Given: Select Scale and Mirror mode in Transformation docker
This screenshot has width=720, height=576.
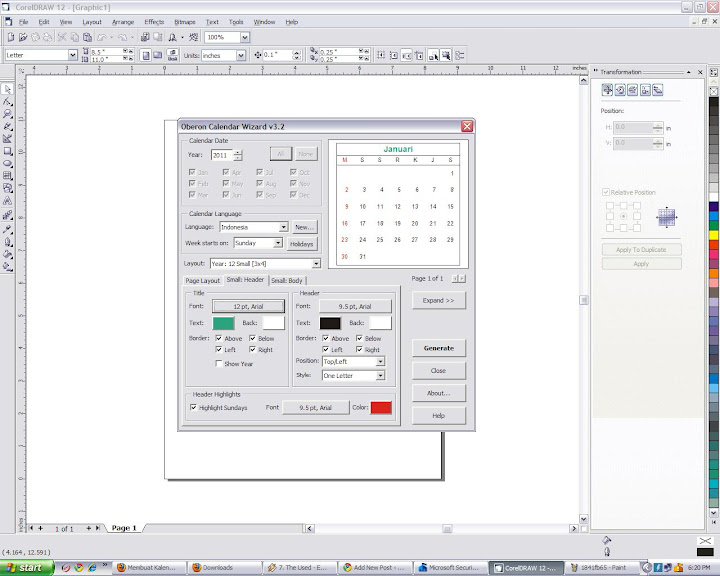Looking at the screenshot, I should [632, 90].
